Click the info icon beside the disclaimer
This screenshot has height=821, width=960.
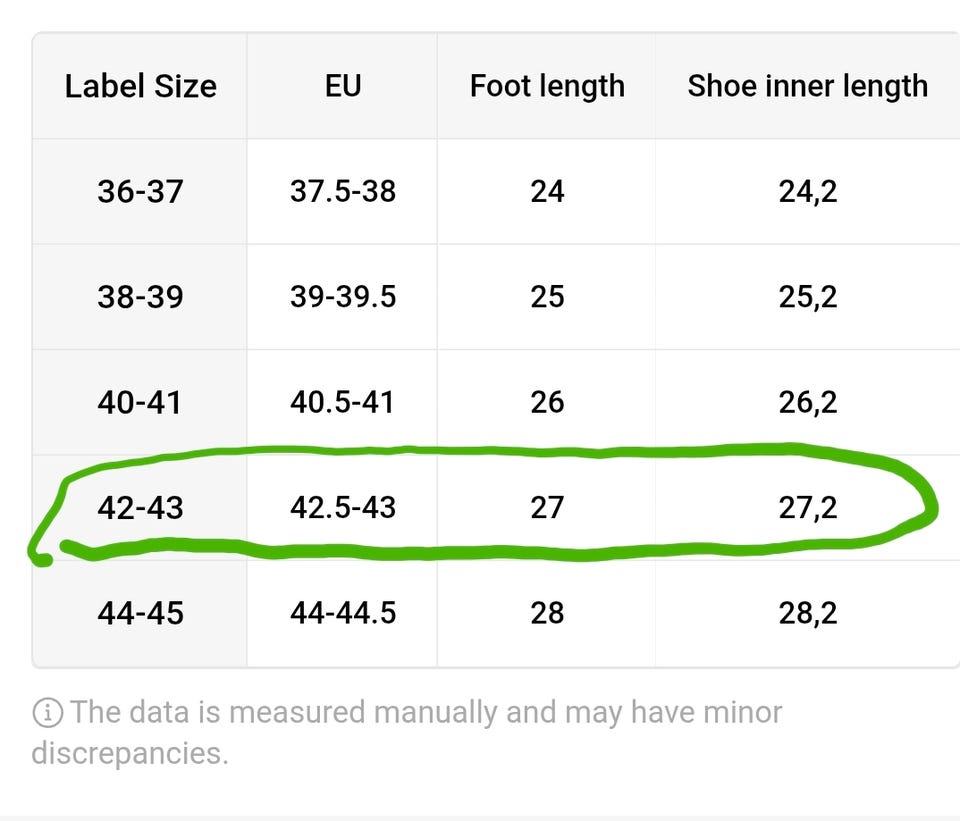47,713
